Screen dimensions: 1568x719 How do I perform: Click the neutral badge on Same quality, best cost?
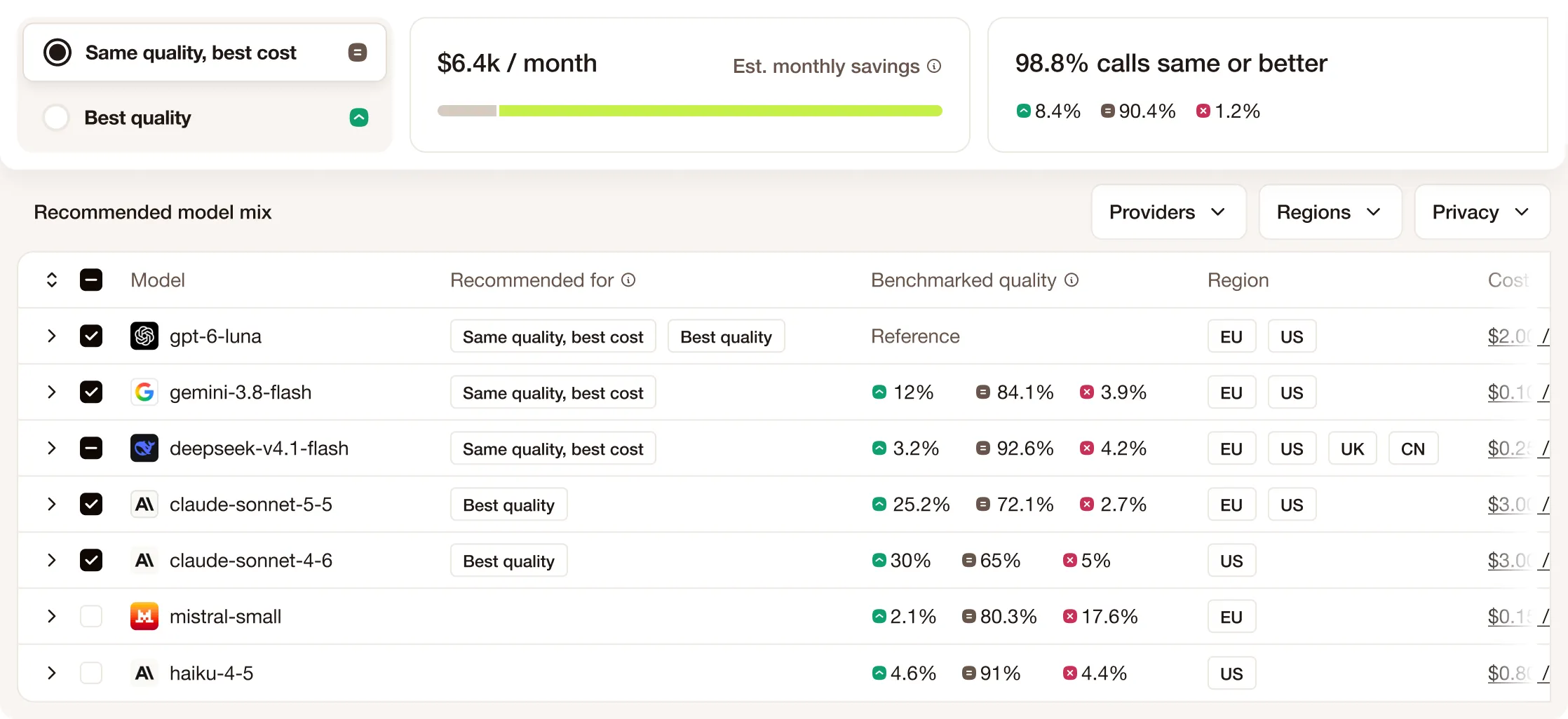[x=358, y=53]
